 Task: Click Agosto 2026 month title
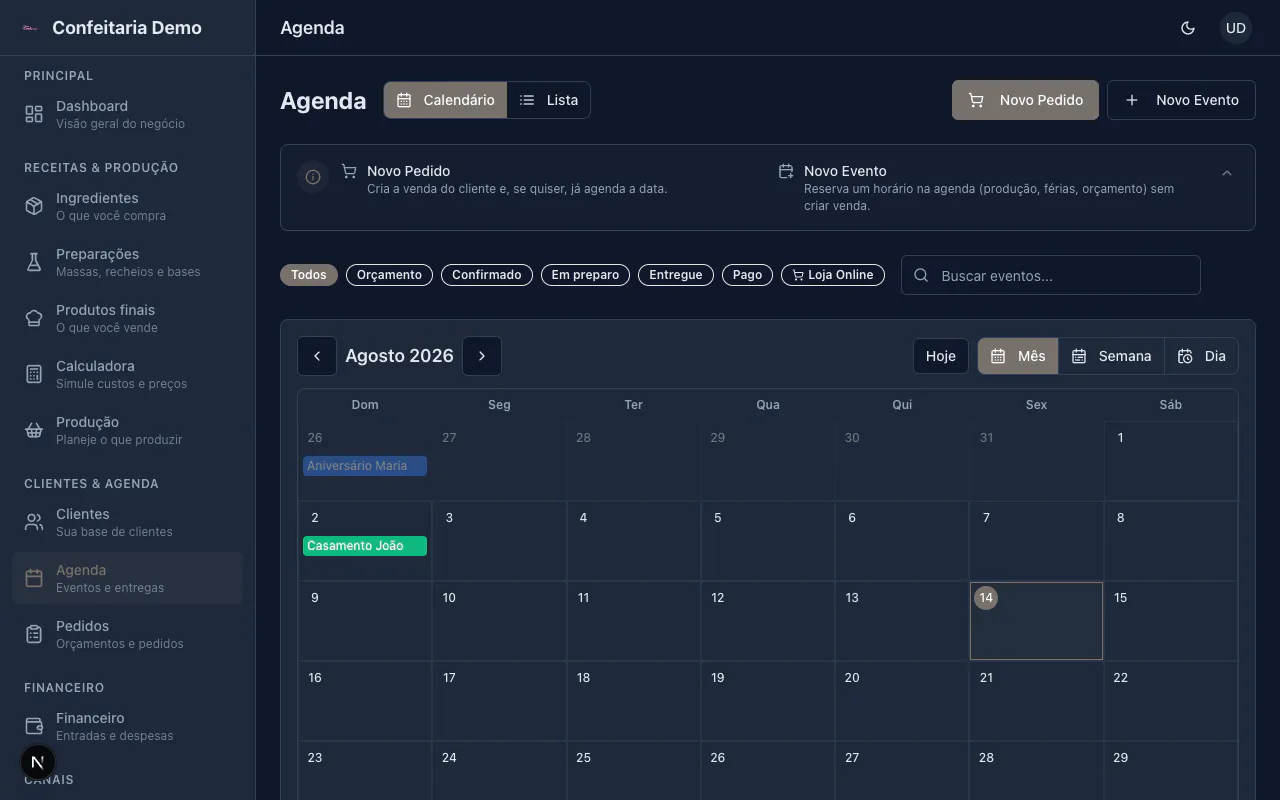pyautogui.click(x=399, y=356)
